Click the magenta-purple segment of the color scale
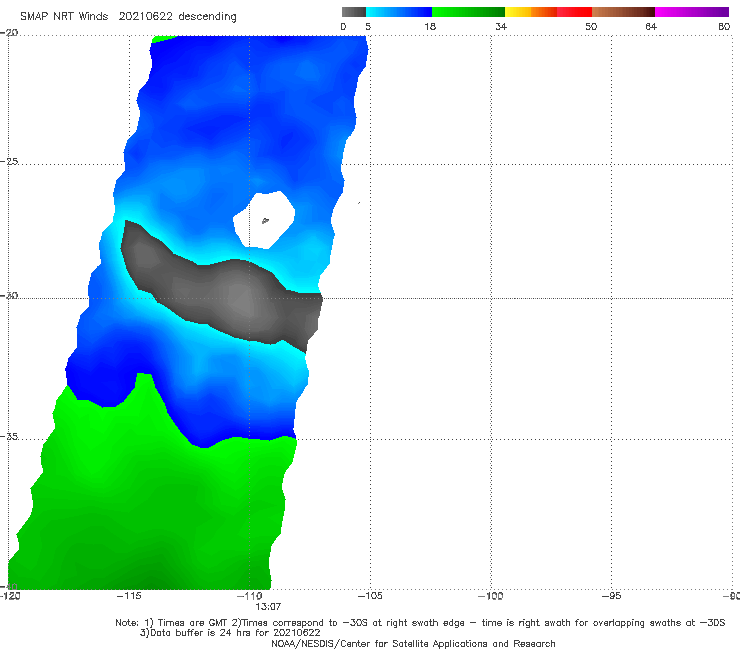740x650 pixels. (x=692, y=12)
